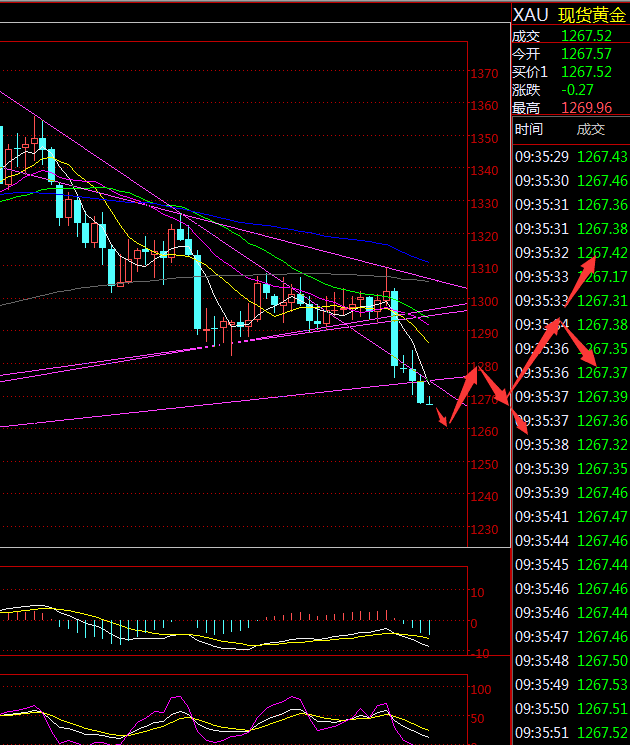Click the -10 label on the MACD axis
The height and width of the screenshot is (745, 630).
[x=480, y=654]
